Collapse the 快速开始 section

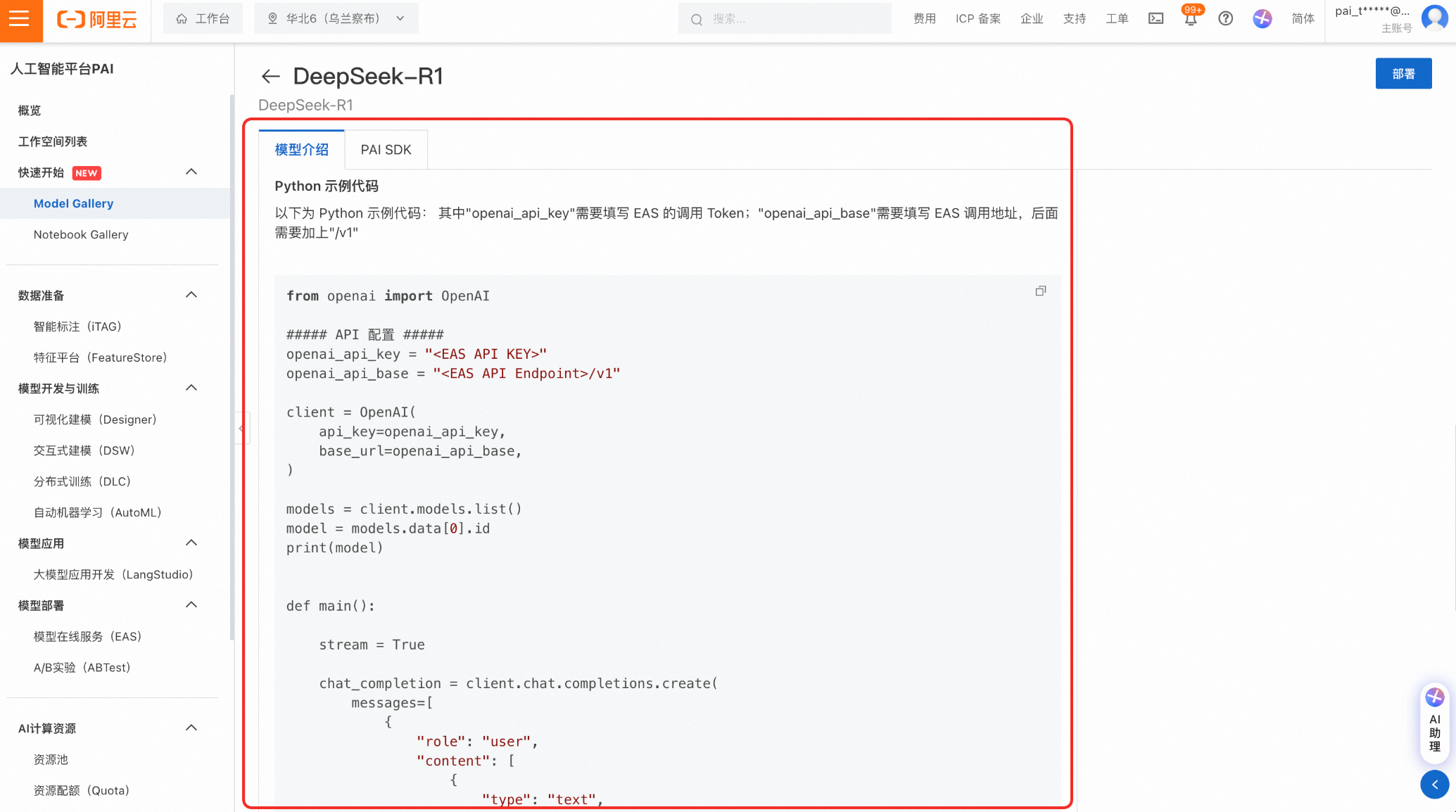[x=191, y=172]
